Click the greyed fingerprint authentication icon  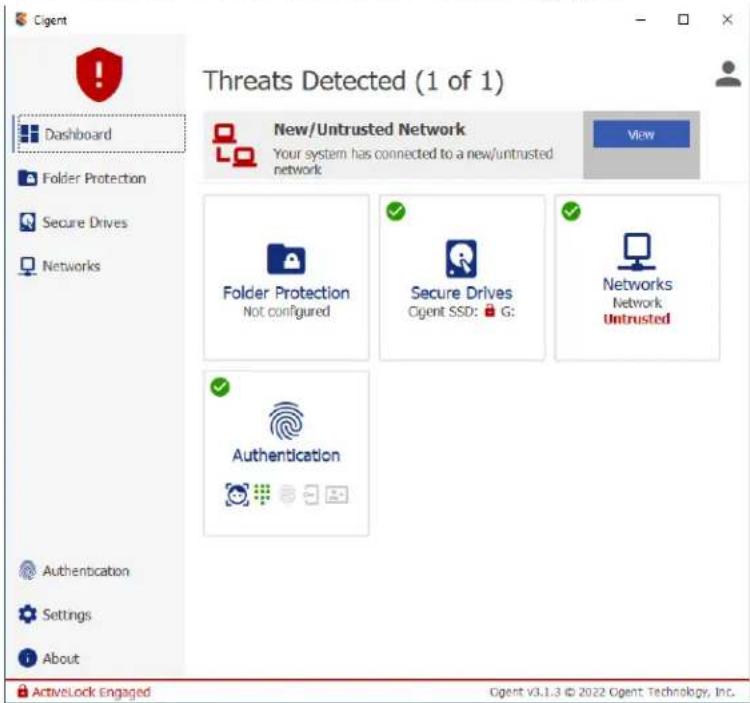pos(287,494)
